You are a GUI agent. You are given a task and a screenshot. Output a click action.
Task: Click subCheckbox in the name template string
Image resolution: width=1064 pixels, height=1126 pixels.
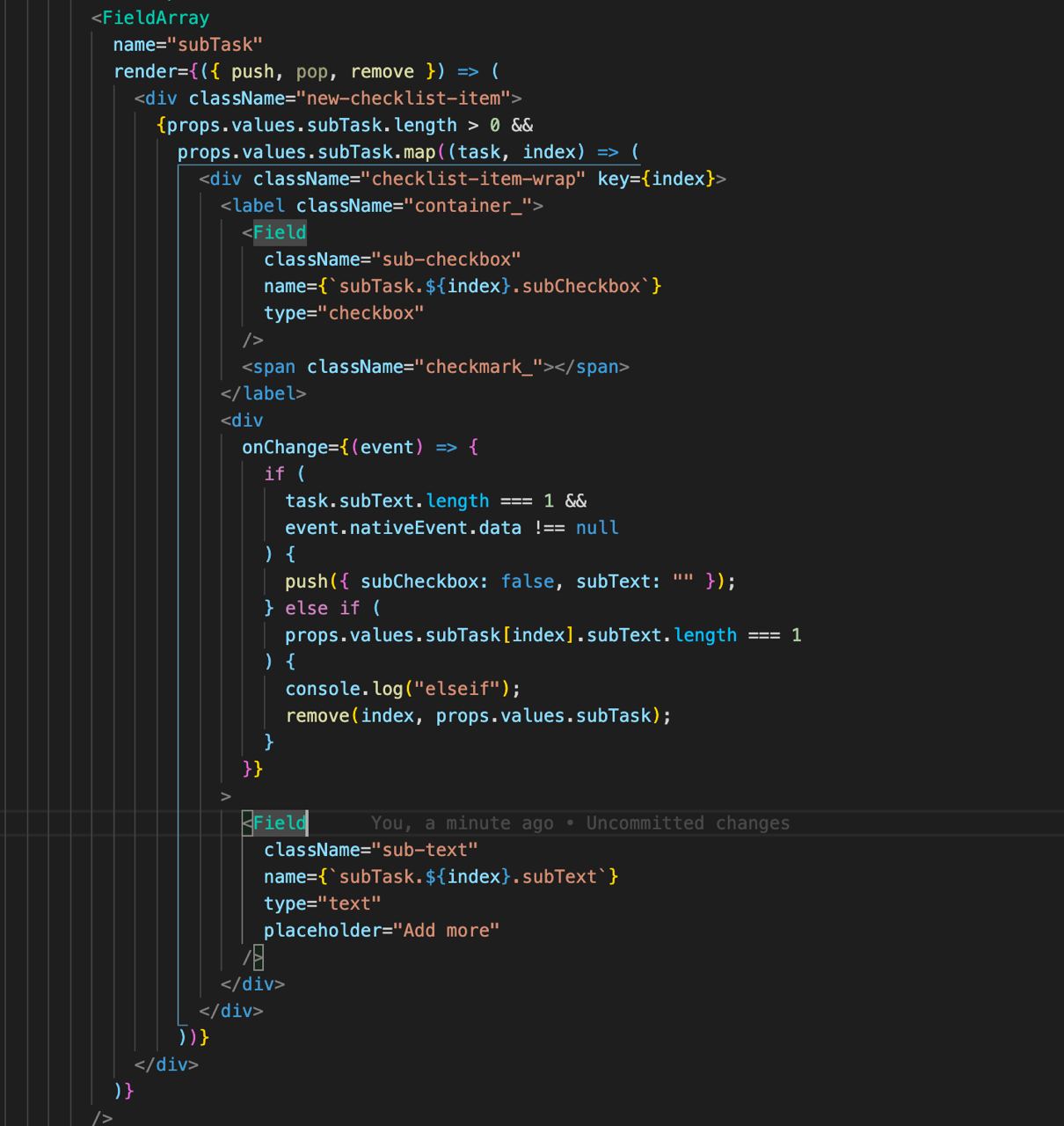(581, 286)
